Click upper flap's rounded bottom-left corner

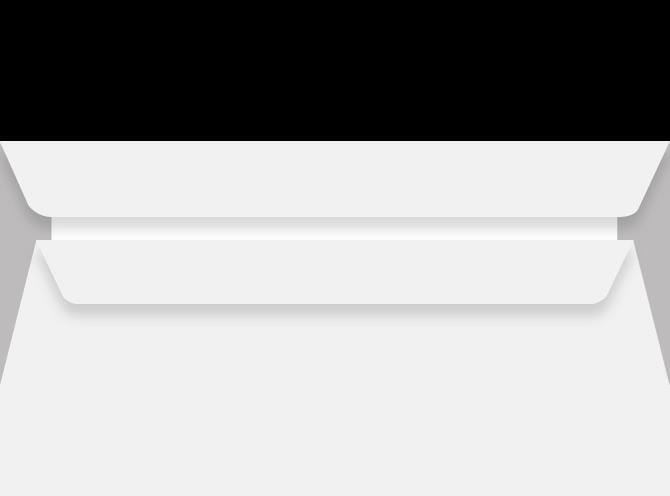coord(38,210)
